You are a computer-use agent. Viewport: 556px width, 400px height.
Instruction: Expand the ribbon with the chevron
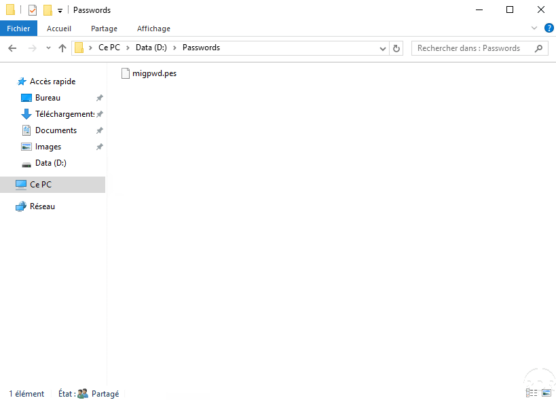534,28
